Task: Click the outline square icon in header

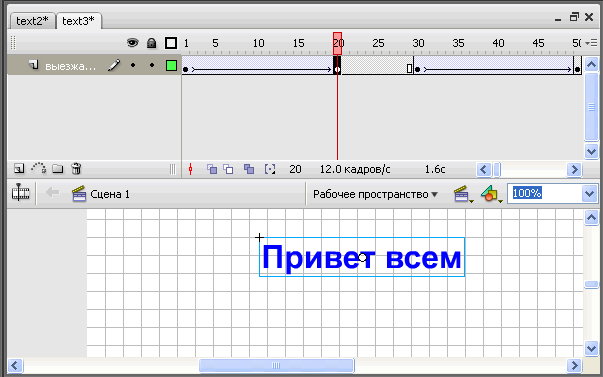Action: (x=171, y=43)
